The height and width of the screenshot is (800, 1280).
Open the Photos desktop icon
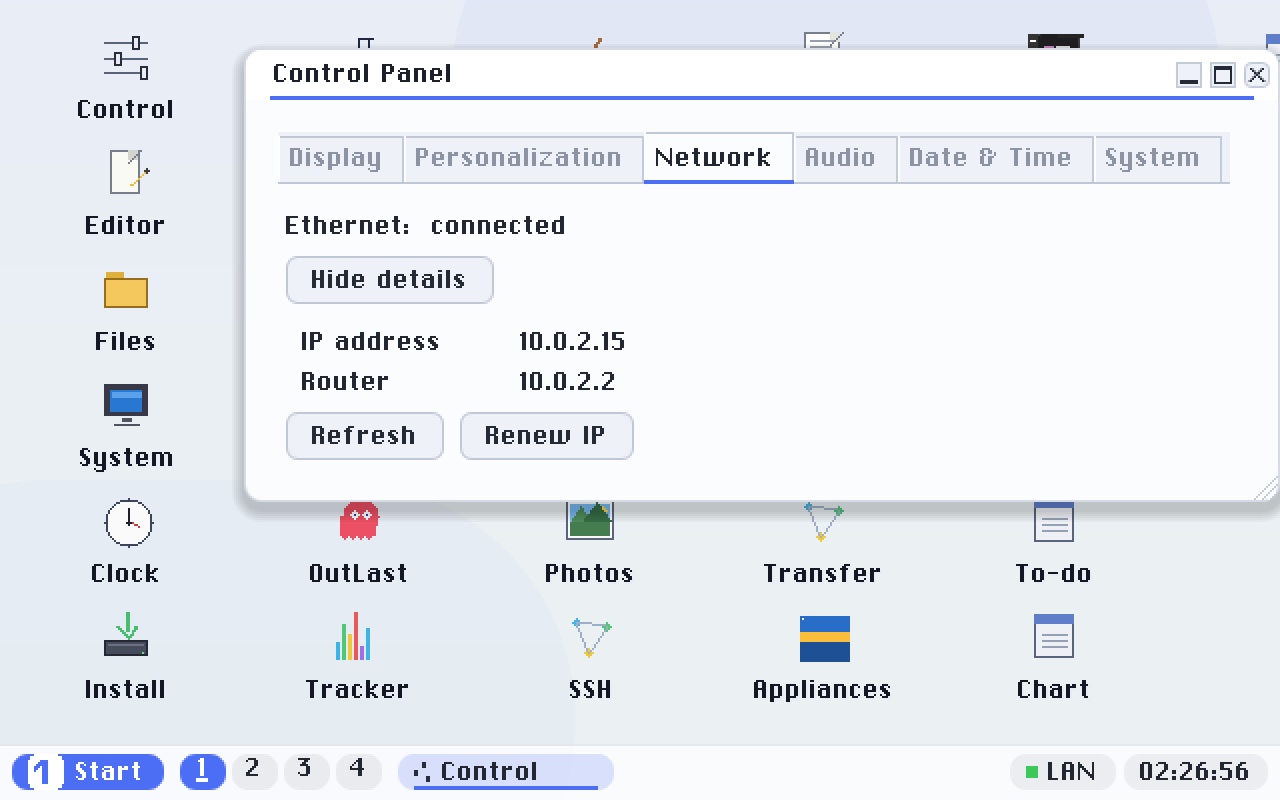589,543
